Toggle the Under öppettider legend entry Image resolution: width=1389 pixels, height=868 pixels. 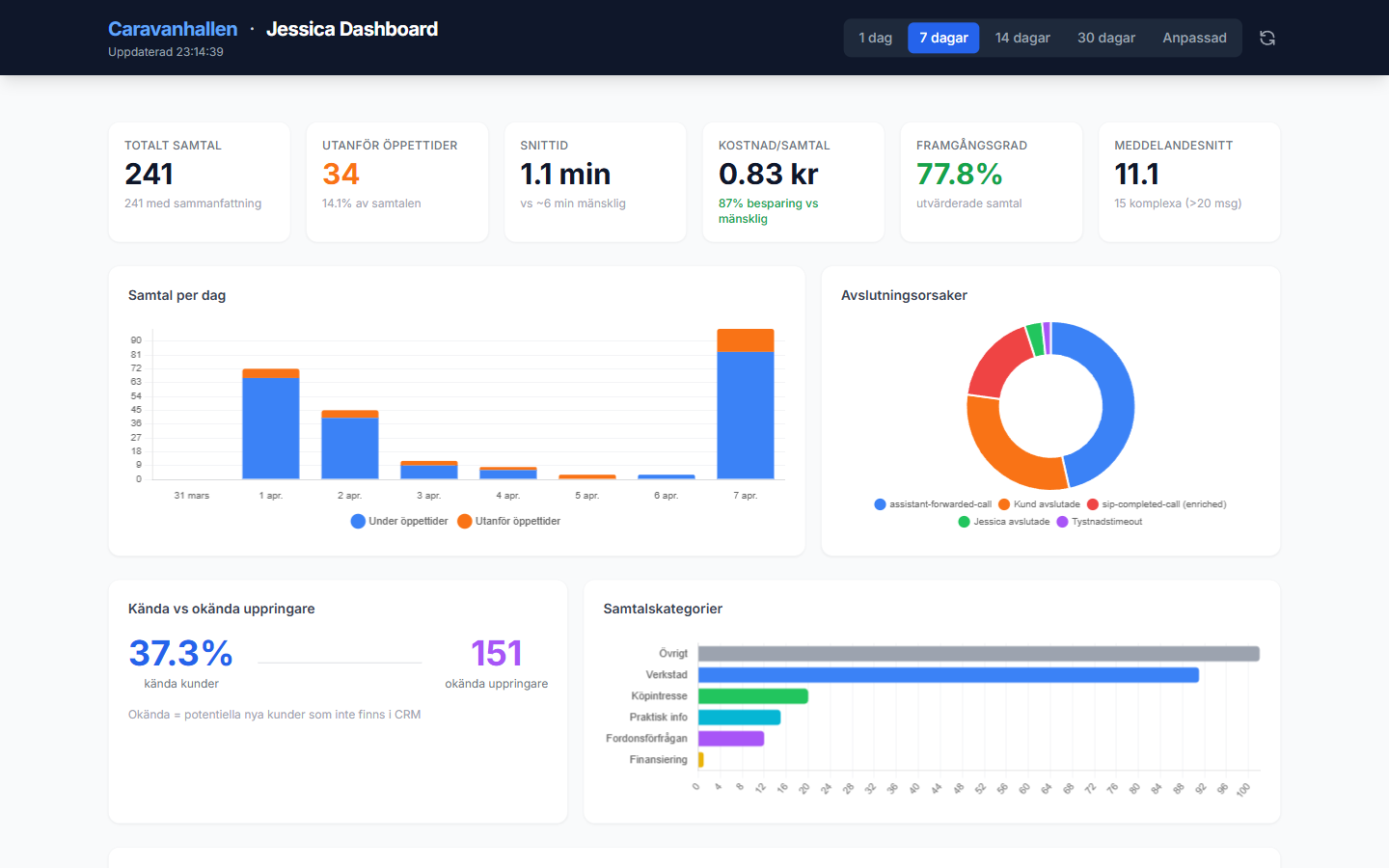(x=399, y=521)
